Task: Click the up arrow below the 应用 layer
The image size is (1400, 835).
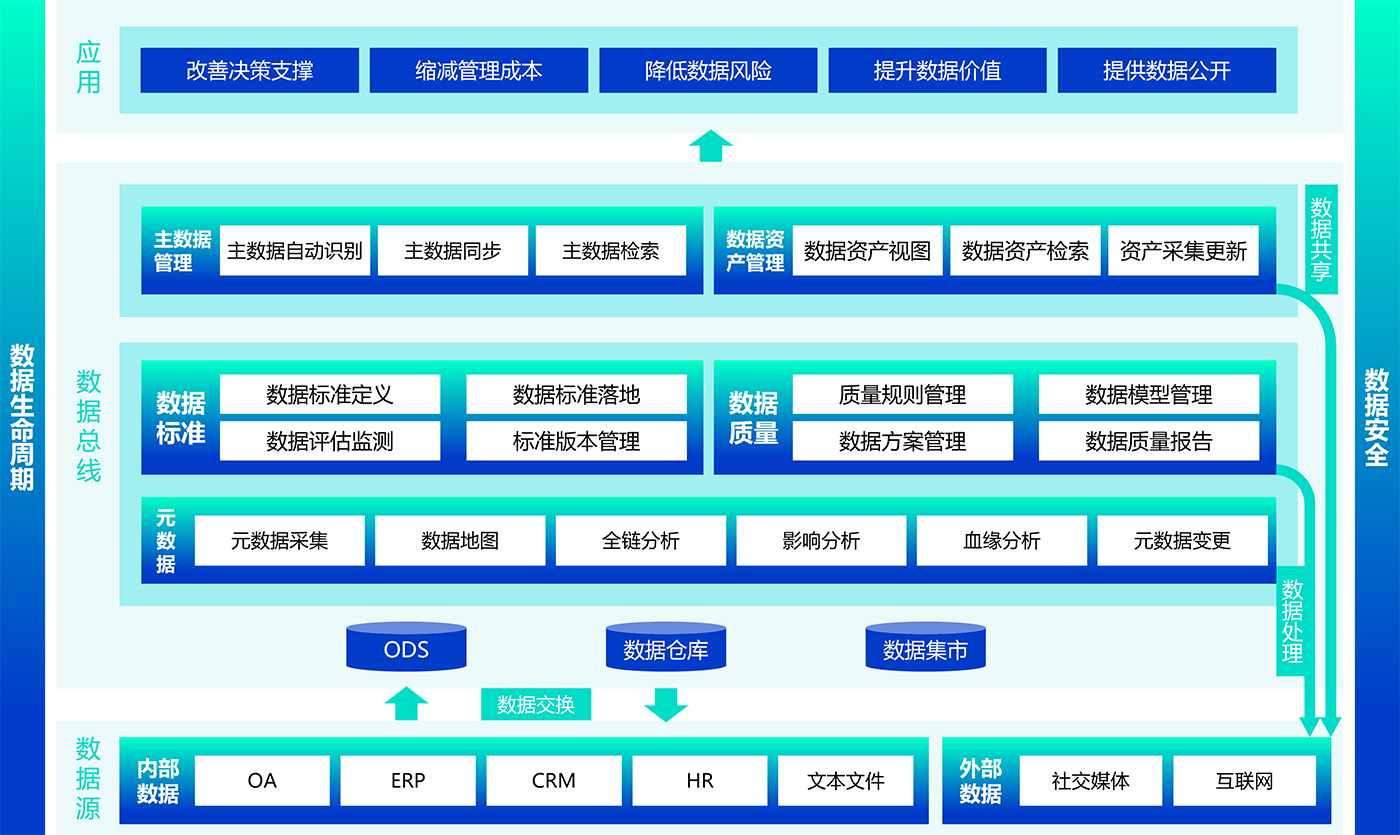Action: point(711,146)
